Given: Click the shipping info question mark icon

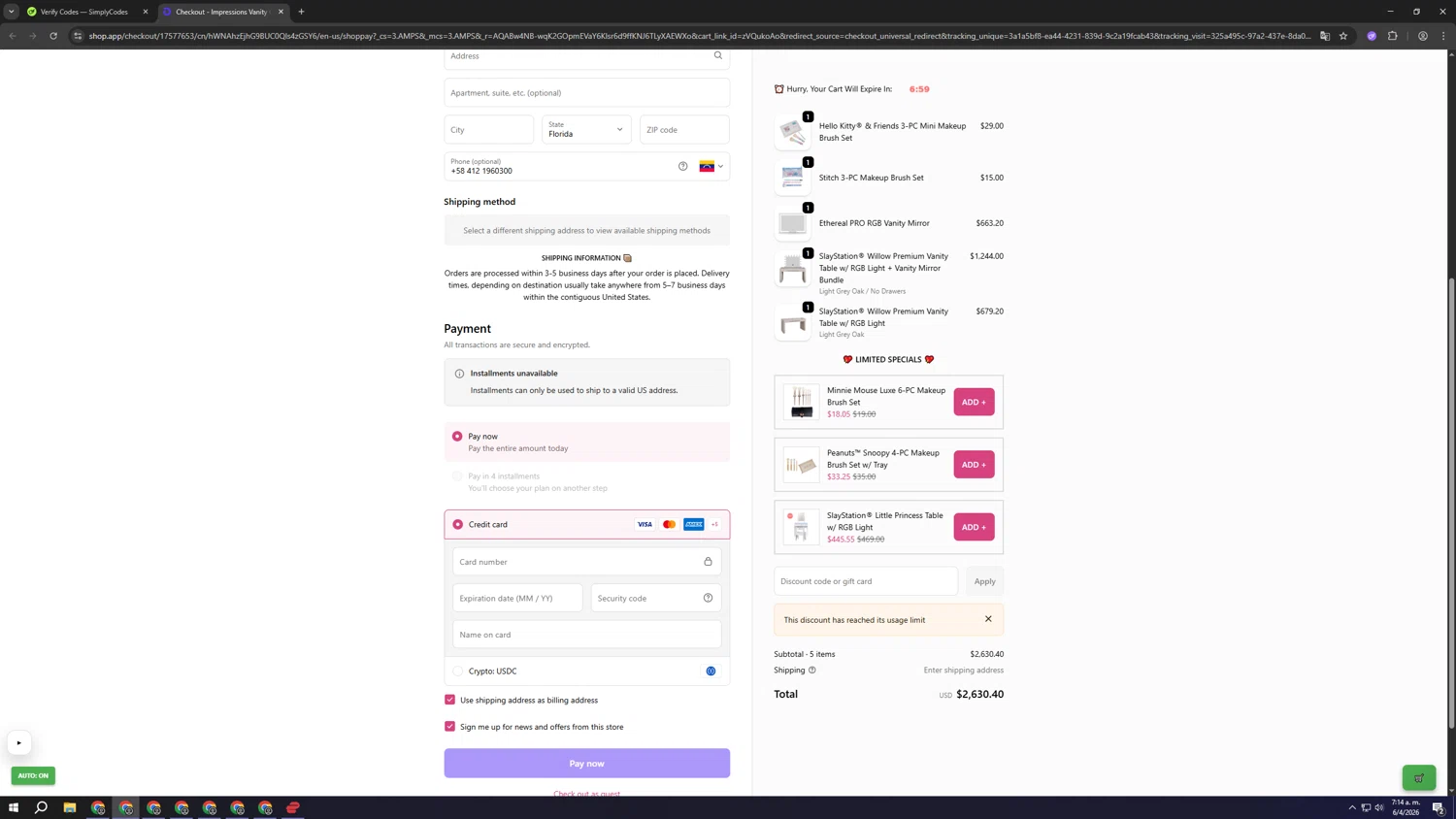Looking at the screenshot, I should 812,670.
